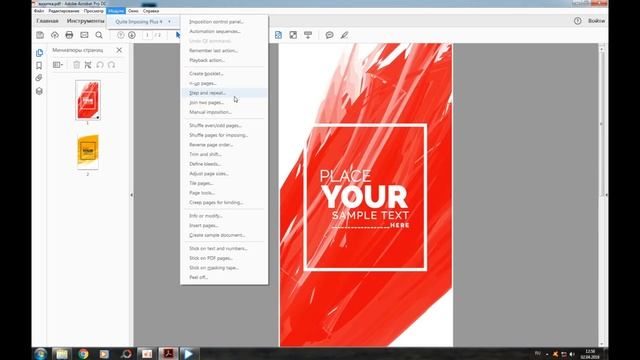The height and width of the screenshot is (360, 640).
Task: Go to previous page with up arrow
Action: [120, 35]
